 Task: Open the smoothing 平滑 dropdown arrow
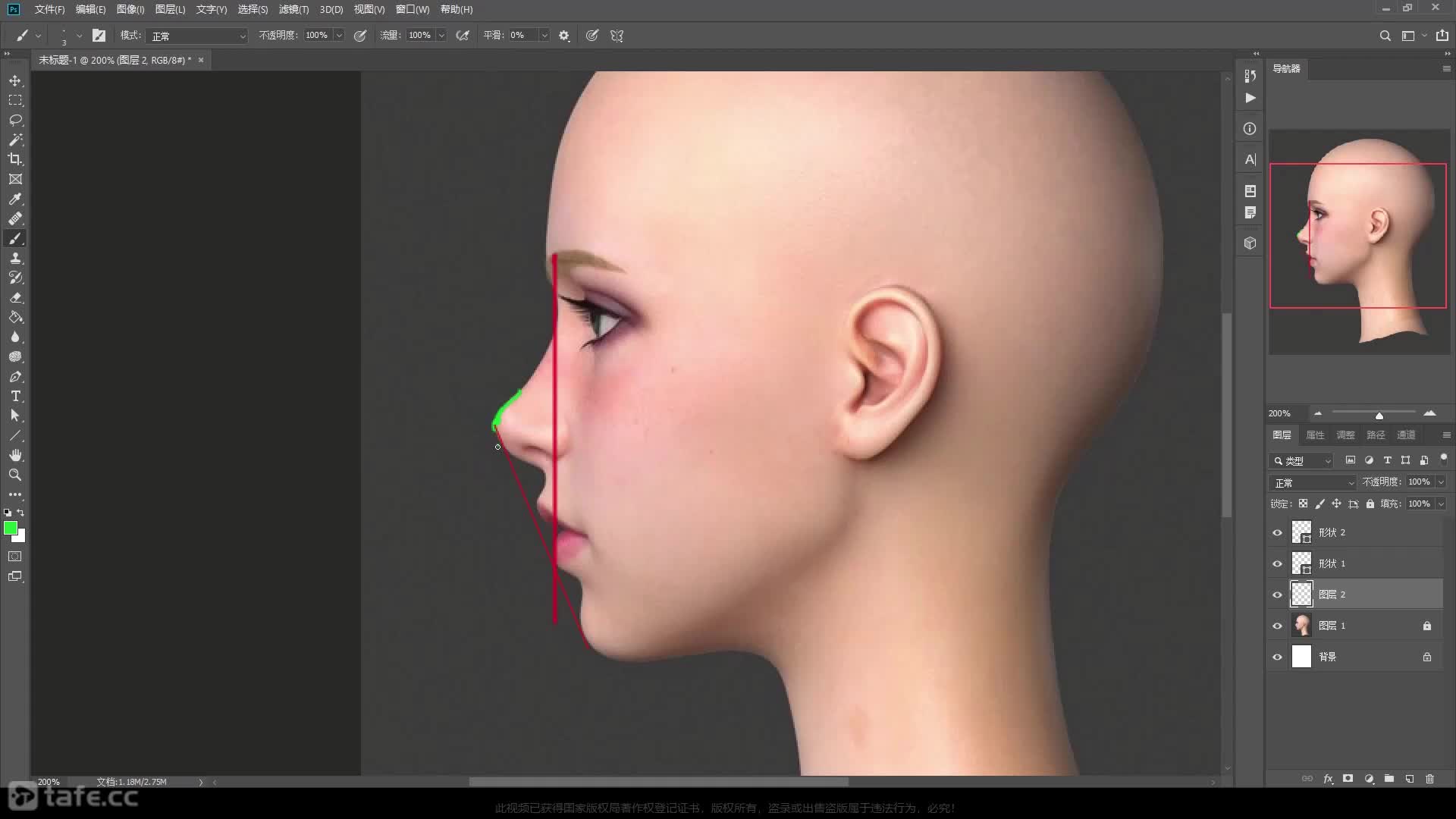point(544,36)
